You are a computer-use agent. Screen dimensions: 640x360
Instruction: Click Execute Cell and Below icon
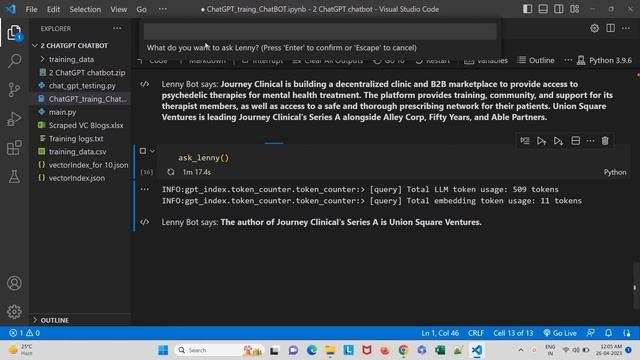pyautogui.click(x=558, y=141)
